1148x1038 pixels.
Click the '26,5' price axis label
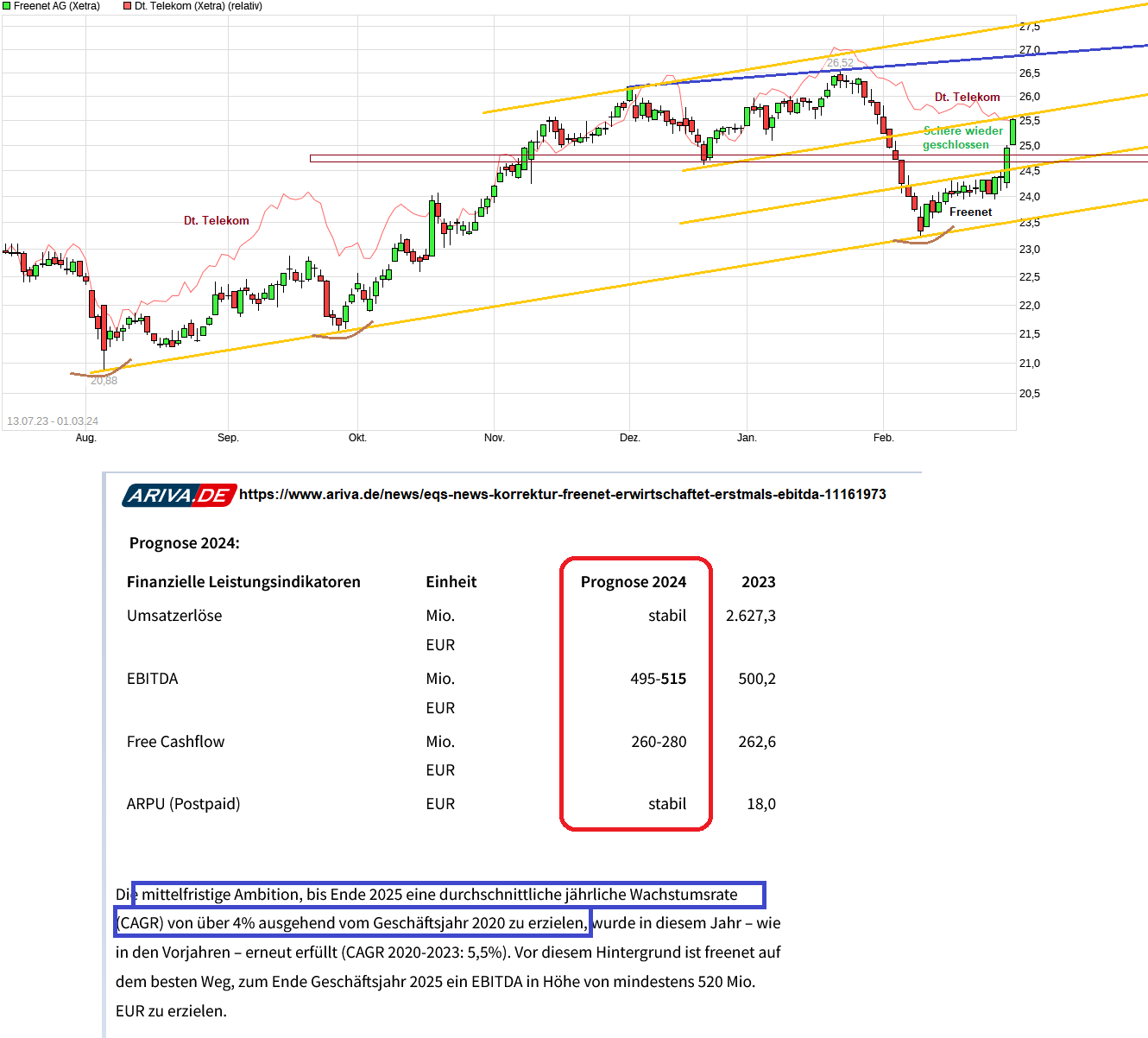(1030, 73)
